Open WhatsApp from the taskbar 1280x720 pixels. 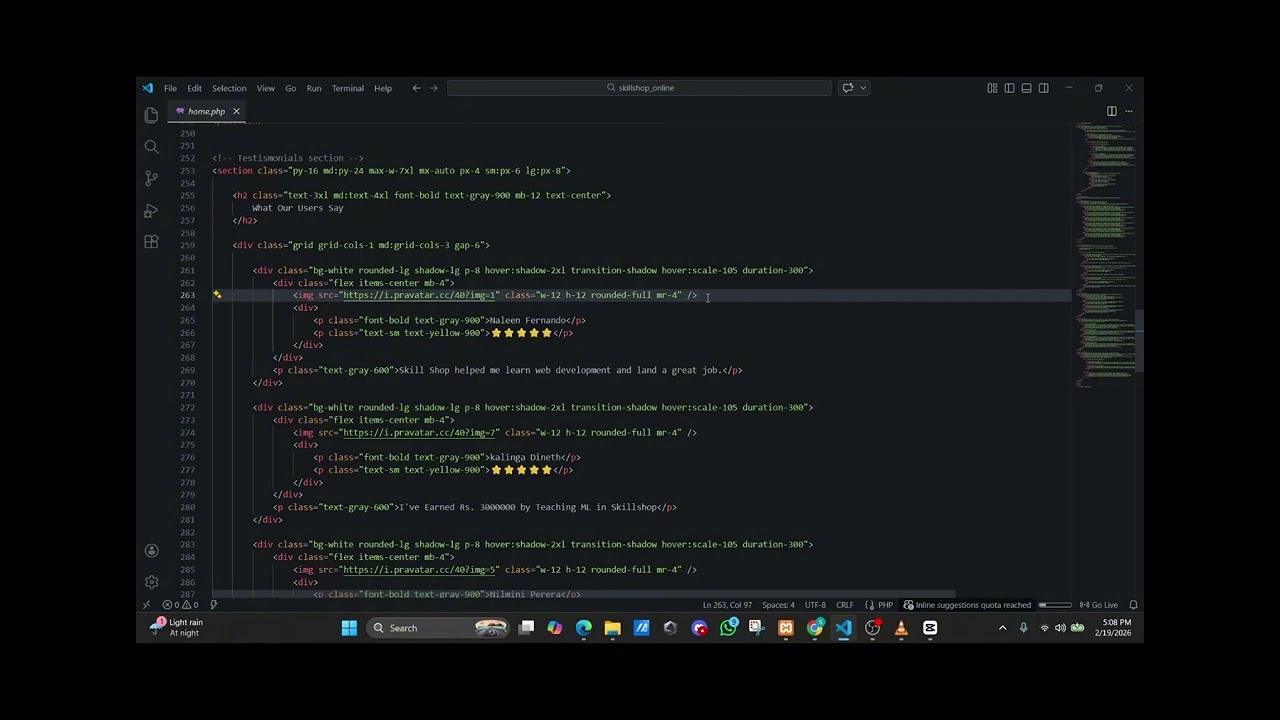728,628
